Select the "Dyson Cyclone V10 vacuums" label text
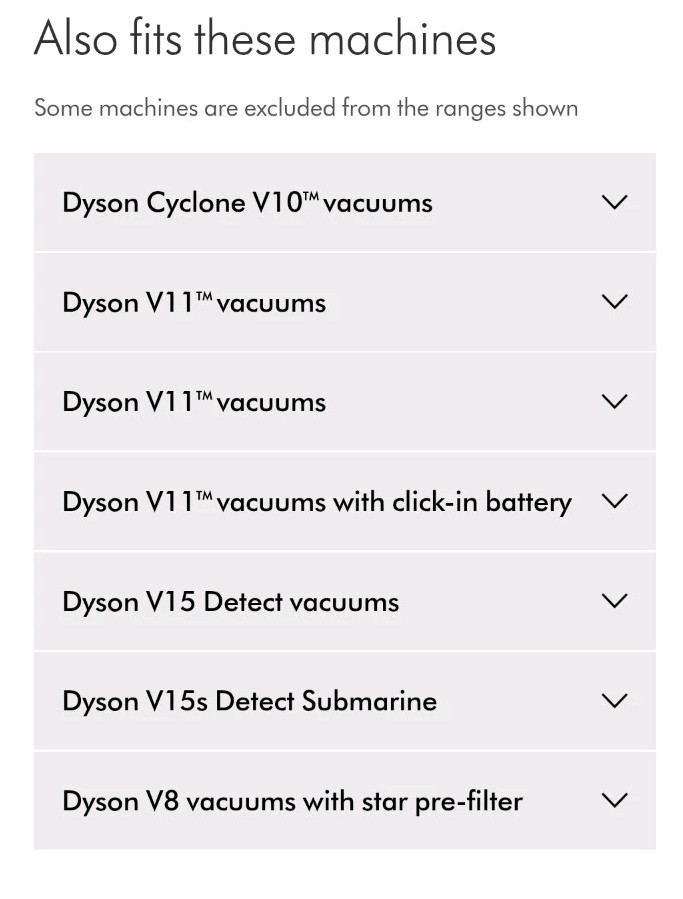 (x=247, y=203)
